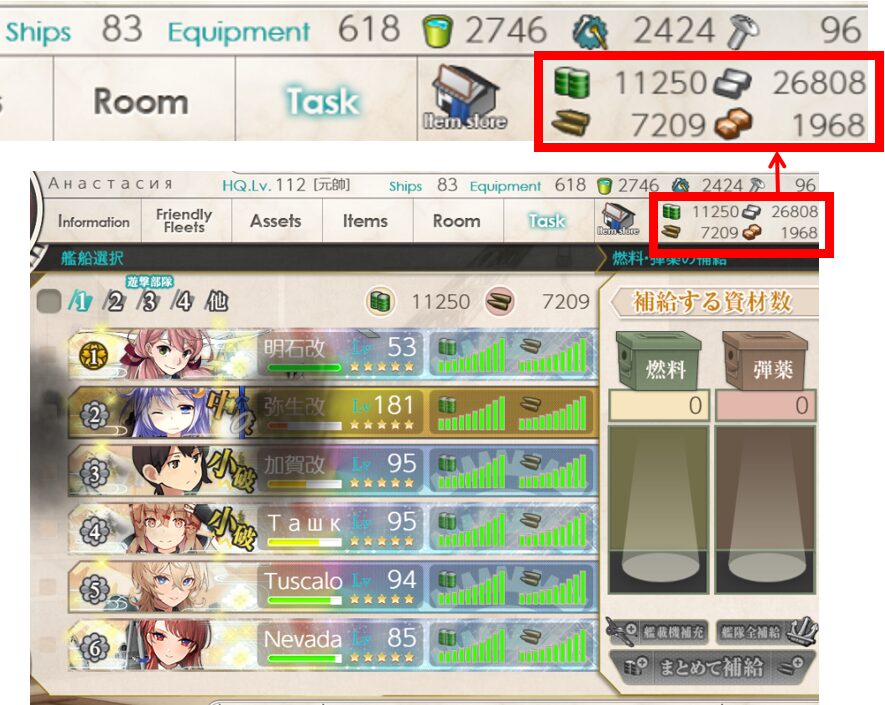This screenshot has width=885, height=705.
Task: Click 弥生改's HP bar
Action: coord(304,426)
